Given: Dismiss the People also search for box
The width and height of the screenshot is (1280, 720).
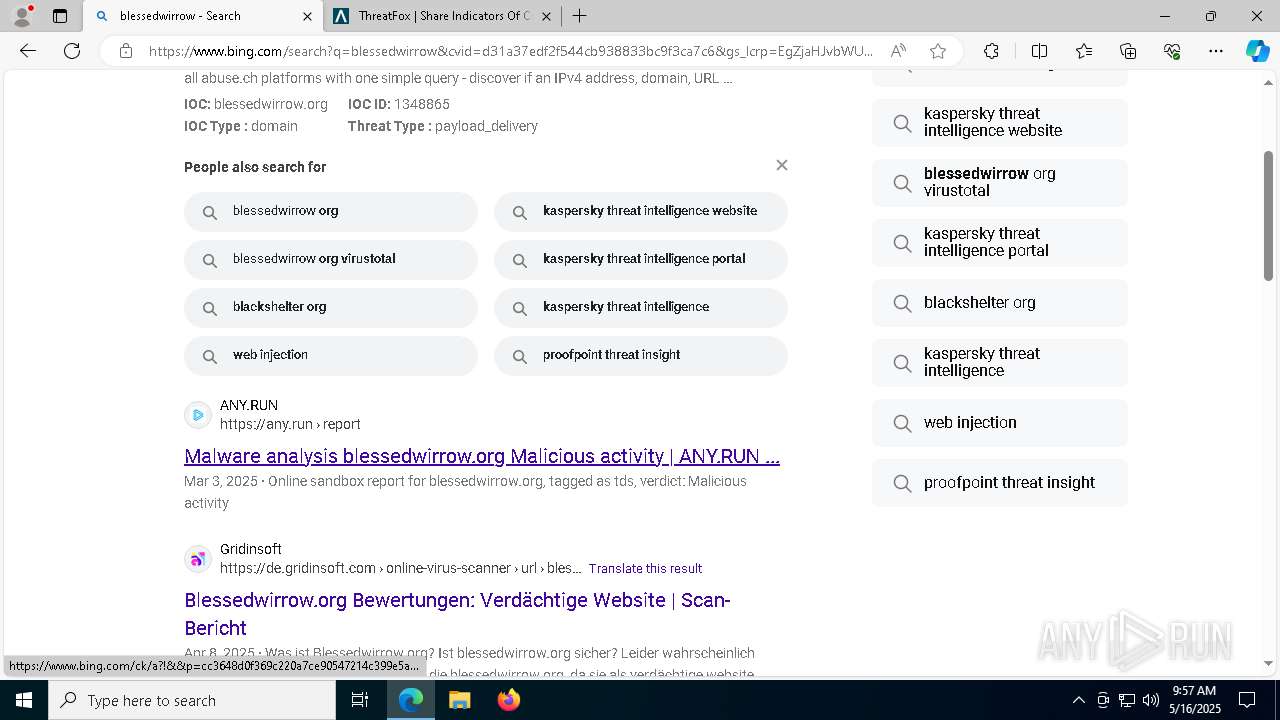Looking at the screenshot, I should click(782, 165).
